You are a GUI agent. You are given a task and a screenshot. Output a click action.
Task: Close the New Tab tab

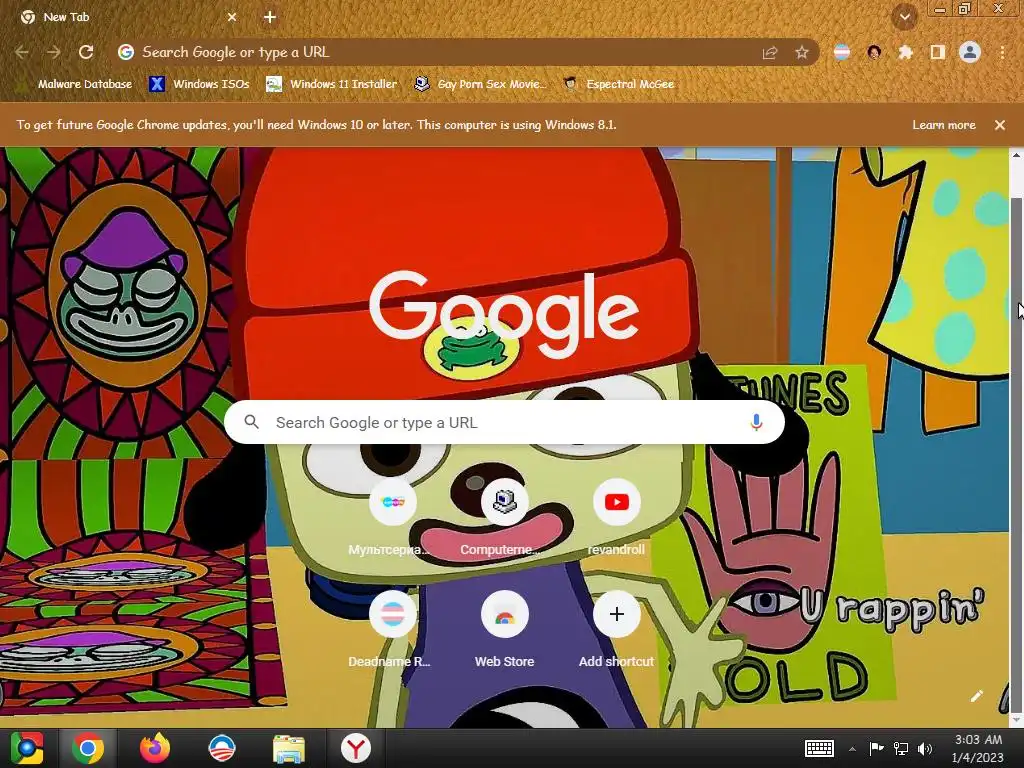tap(232, 17)
